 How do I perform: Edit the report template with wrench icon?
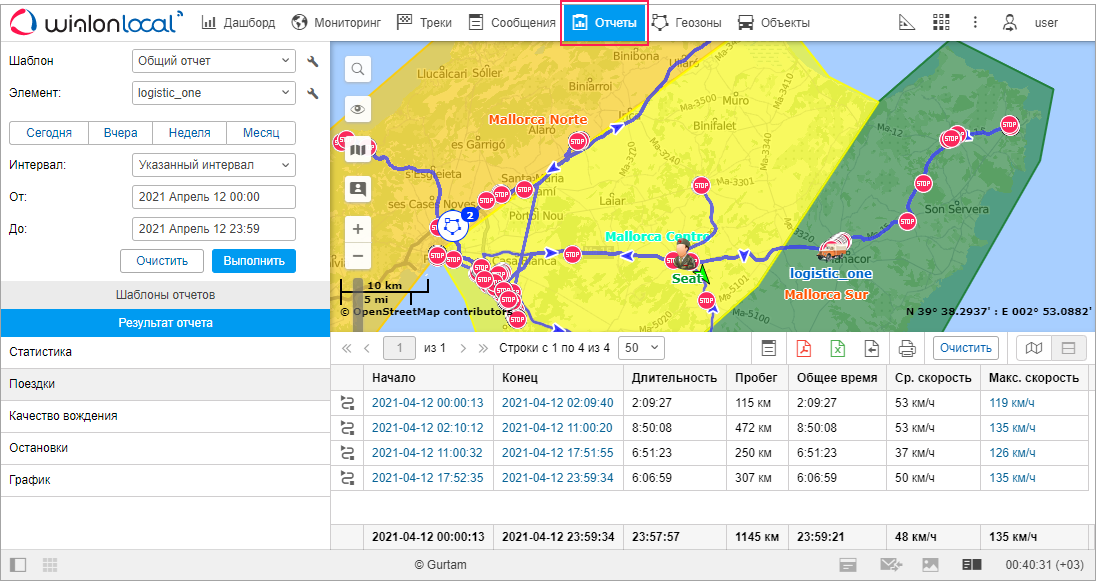coord(313,62)
